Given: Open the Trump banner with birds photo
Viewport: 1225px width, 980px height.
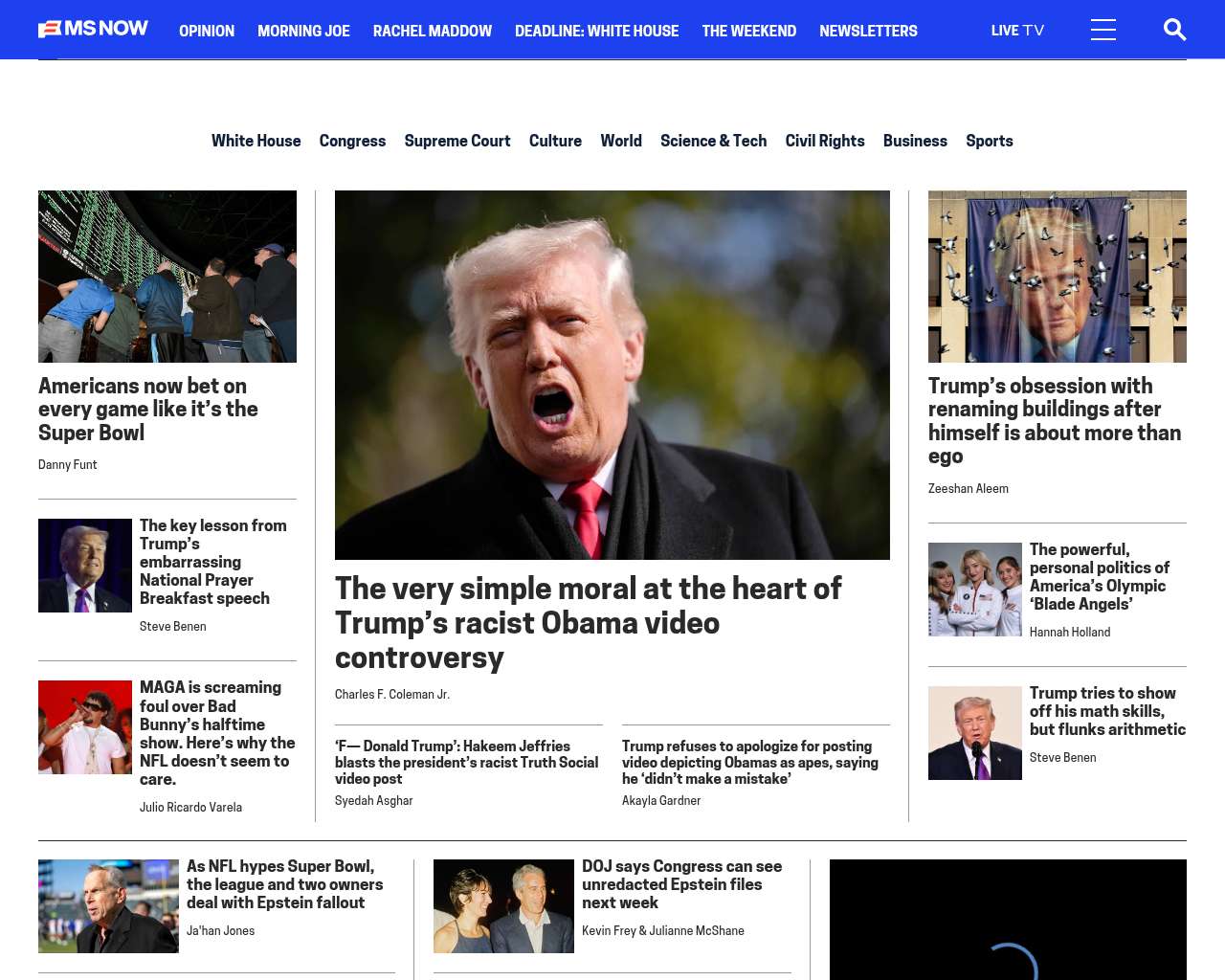Looking at the screenshot, I should (1058, 277).
